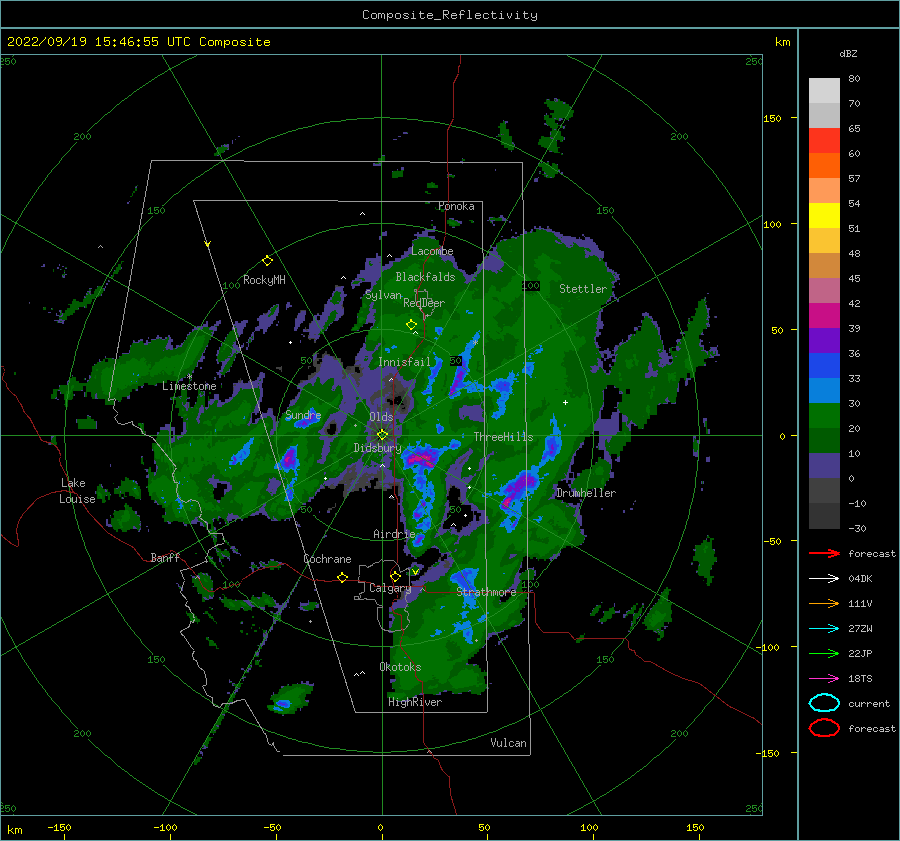Viewport: 900px width, 841px height.
Task: Select the yellow 54 dBZ swatch
Action: pyautogui.click(x=824, y=216)
